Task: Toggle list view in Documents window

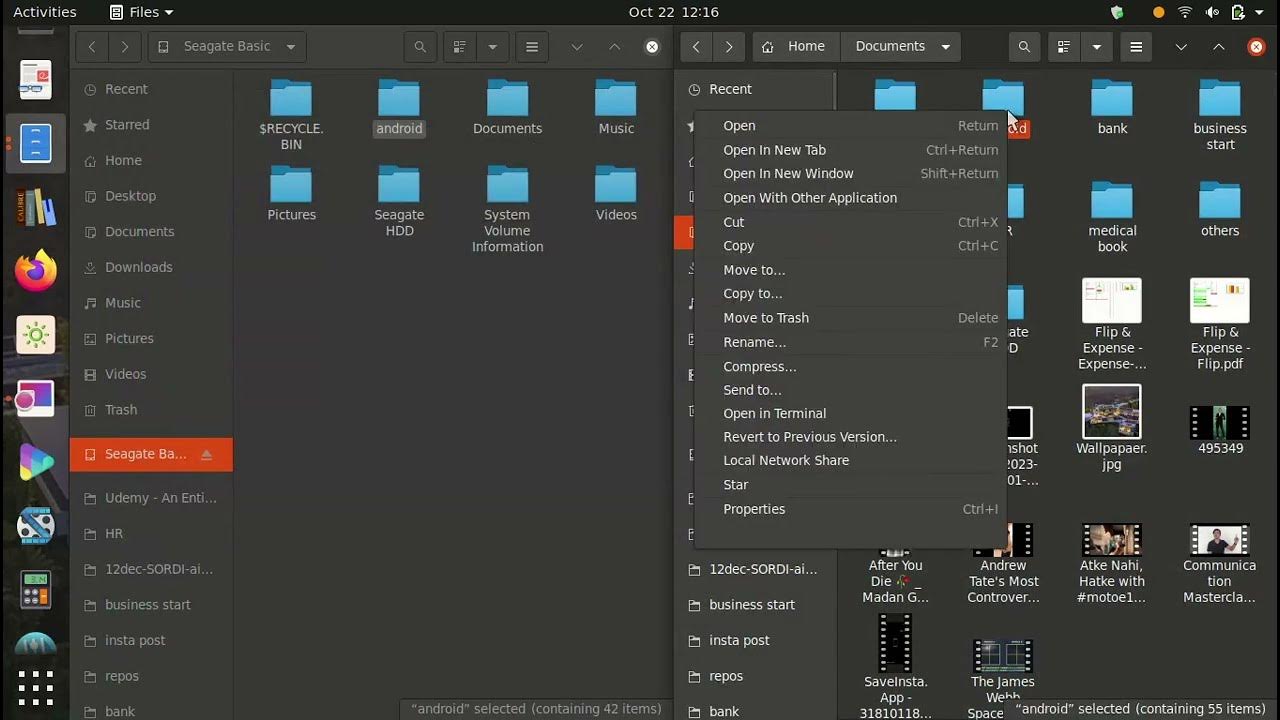Action: pos(1064,46)
